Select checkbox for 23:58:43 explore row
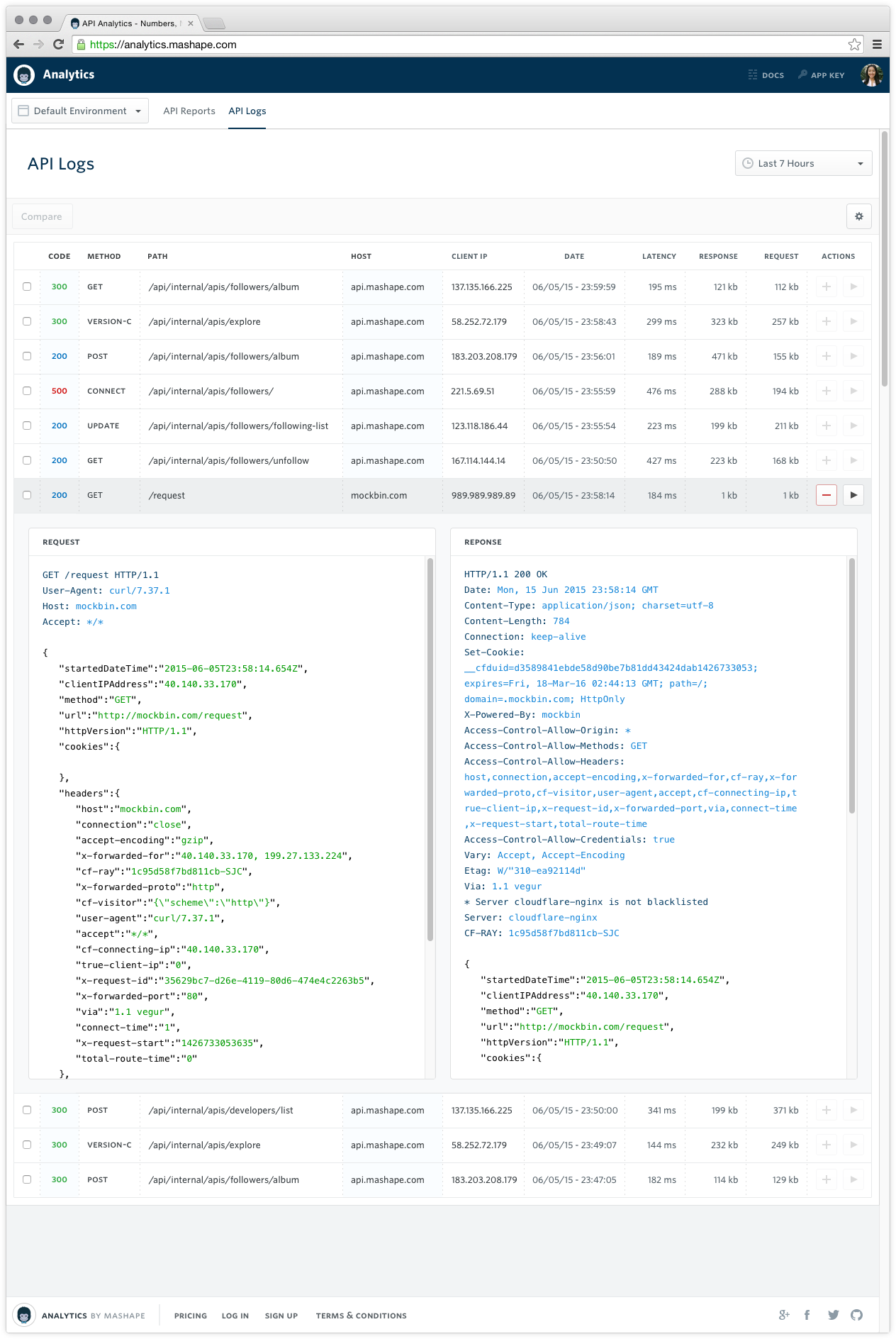 [x=27, y=321]
